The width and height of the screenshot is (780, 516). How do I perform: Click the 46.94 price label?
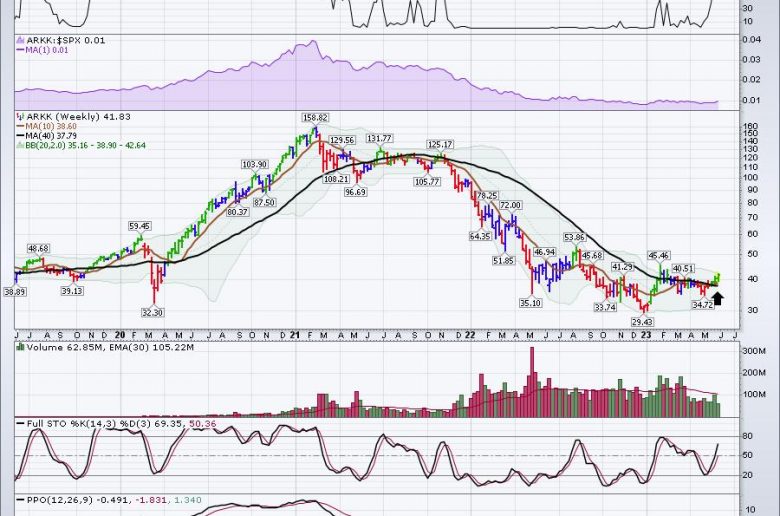point(544,252)
